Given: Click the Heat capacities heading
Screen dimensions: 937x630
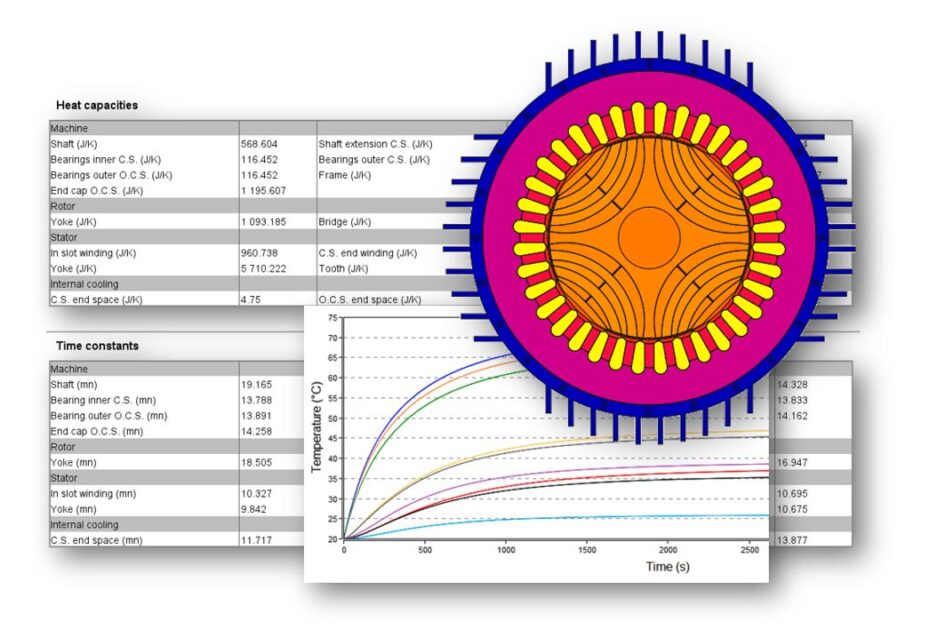Looking at the screenshot, I should [x=97, y=105].
